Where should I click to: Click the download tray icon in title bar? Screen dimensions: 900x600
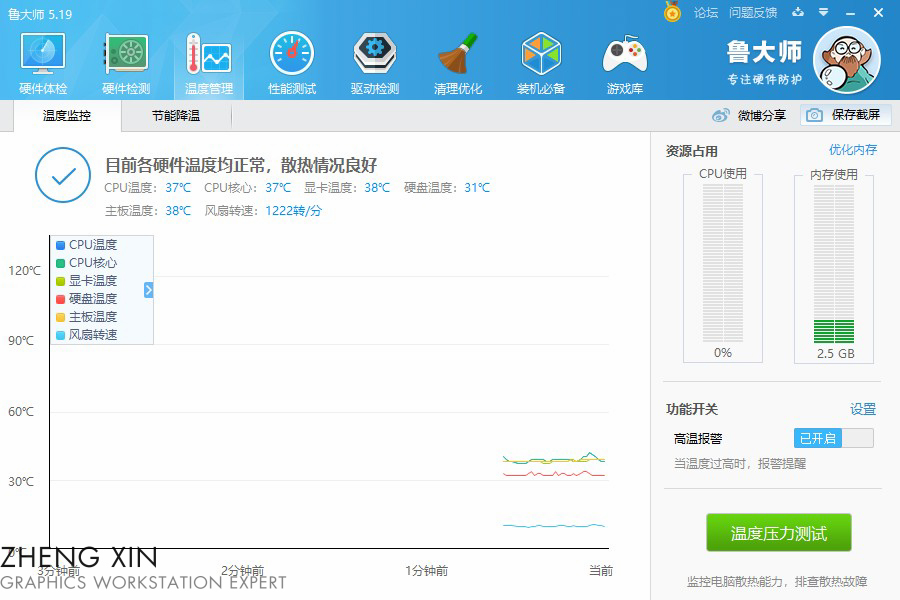coord(798,12)
